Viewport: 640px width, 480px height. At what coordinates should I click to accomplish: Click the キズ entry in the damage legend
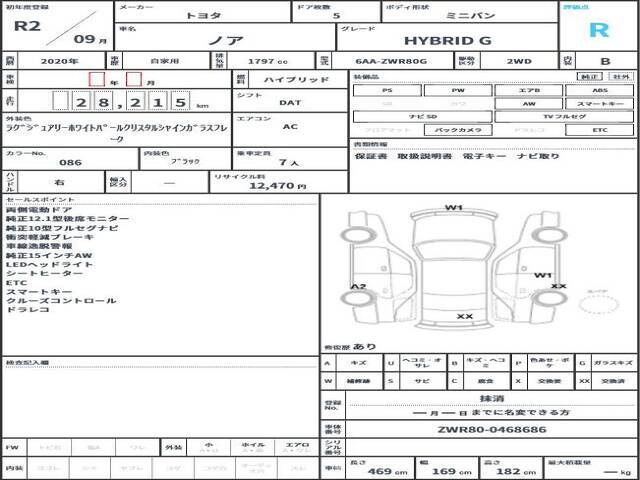coord(359,364)
